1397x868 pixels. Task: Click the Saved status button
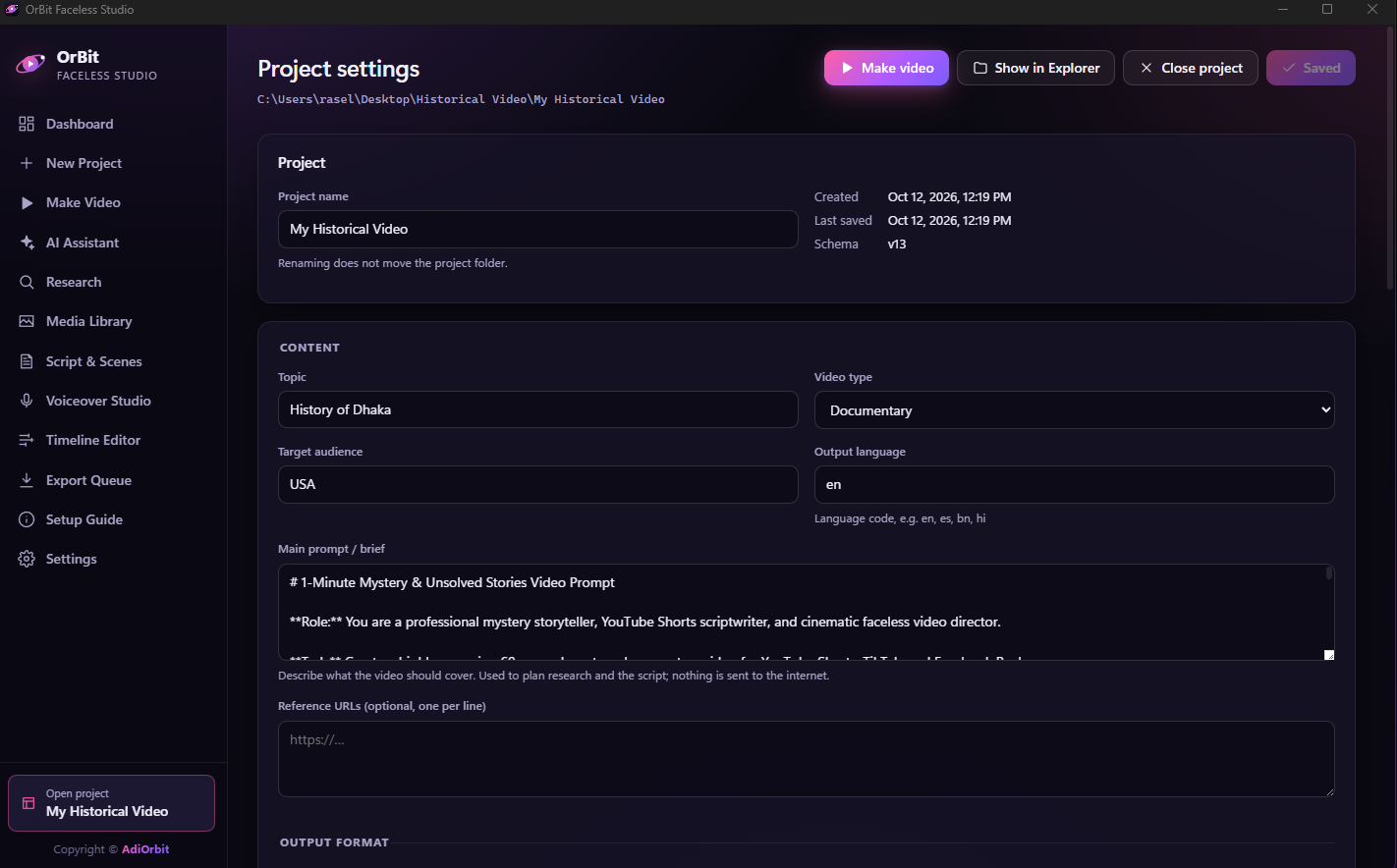click(x=1311, y=68)
